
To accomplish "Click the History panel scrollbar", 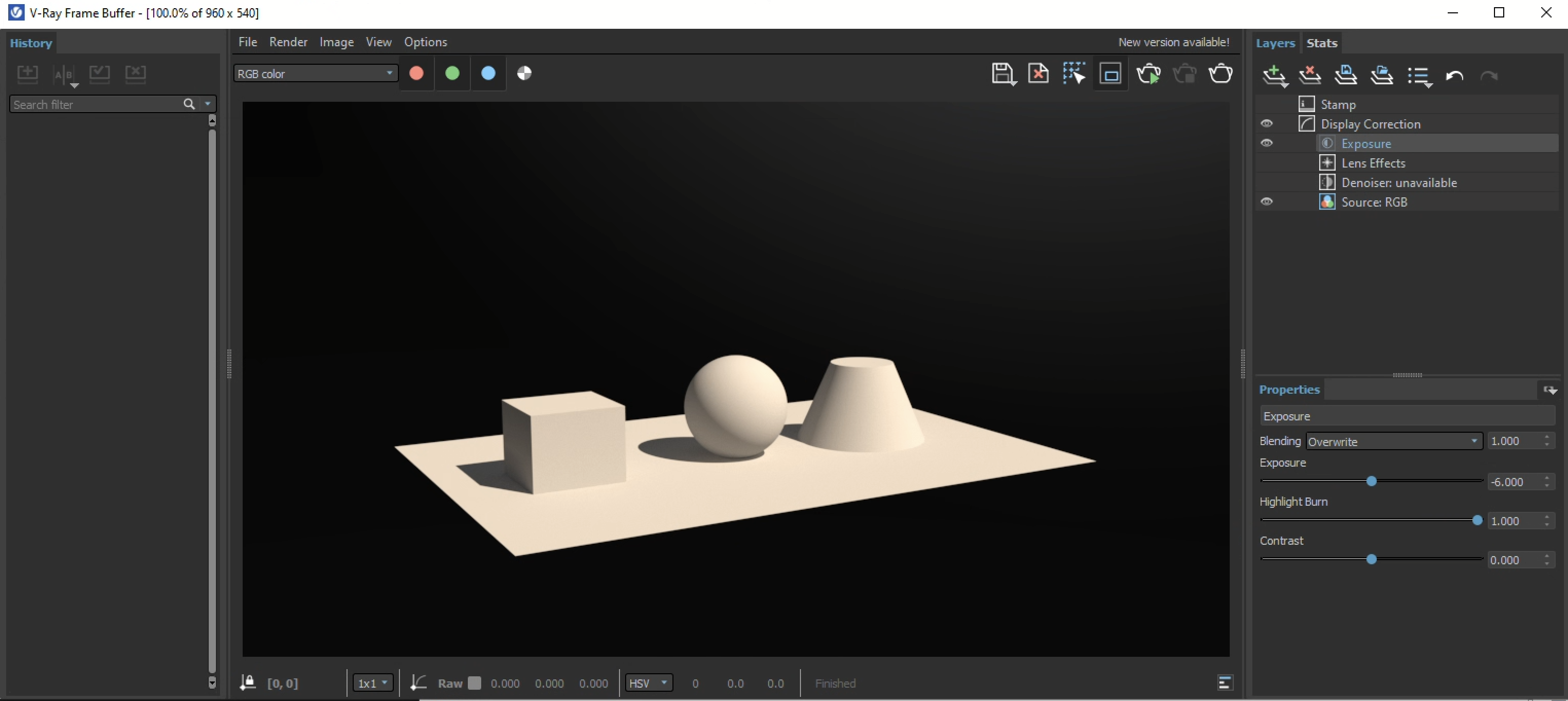I will click(212, 401).
